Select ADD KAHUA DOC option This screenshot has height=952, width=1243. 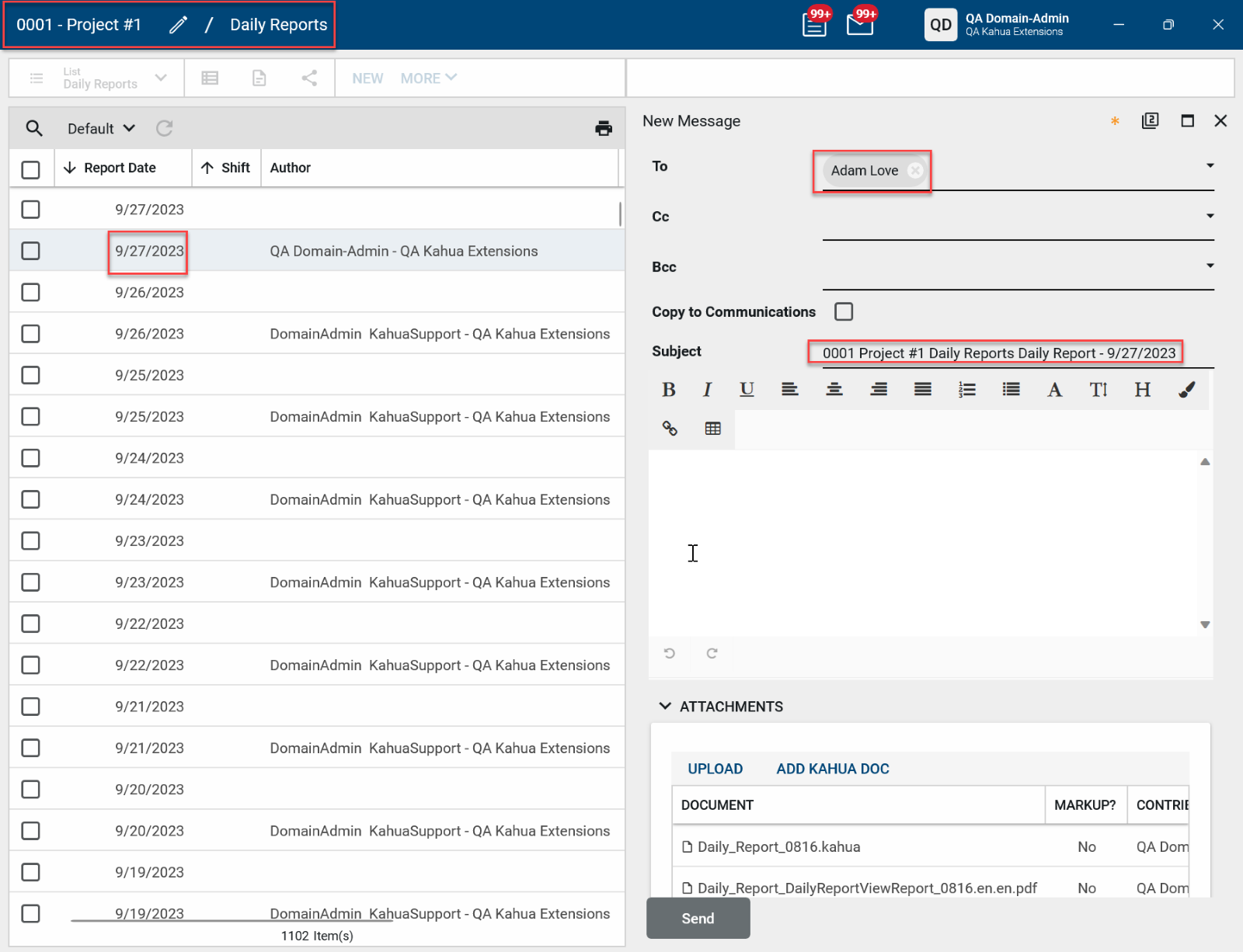832,769
